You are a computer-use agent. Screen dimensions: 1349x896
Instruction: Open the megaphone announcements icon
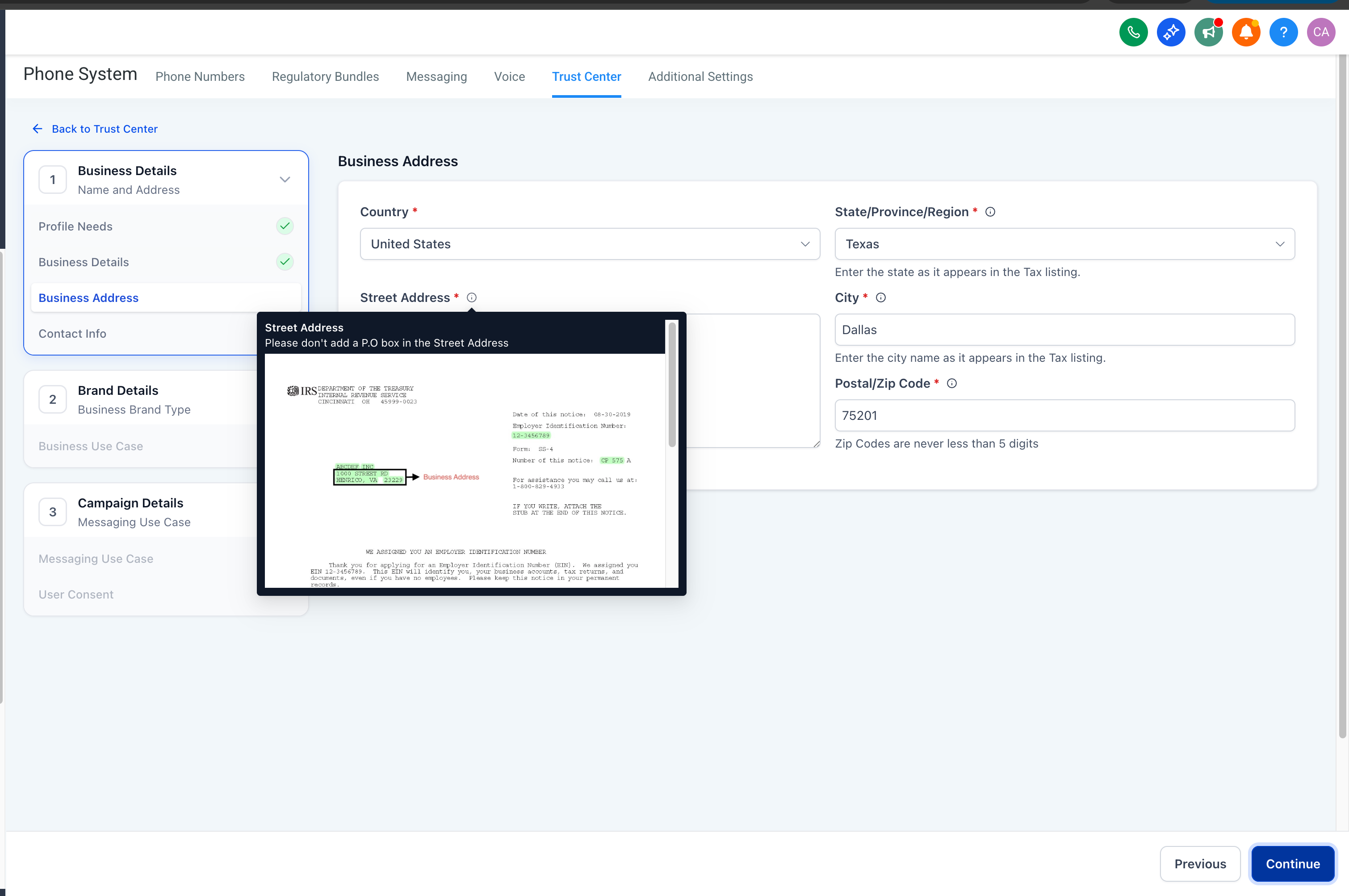point(1208,32)
